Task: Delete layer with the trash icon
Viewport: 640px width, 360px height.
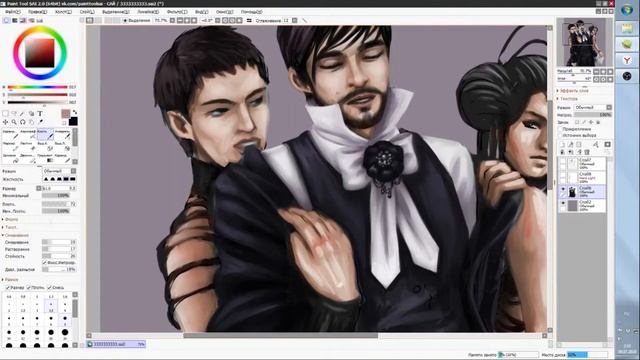Action: click(x=587, y=152)
